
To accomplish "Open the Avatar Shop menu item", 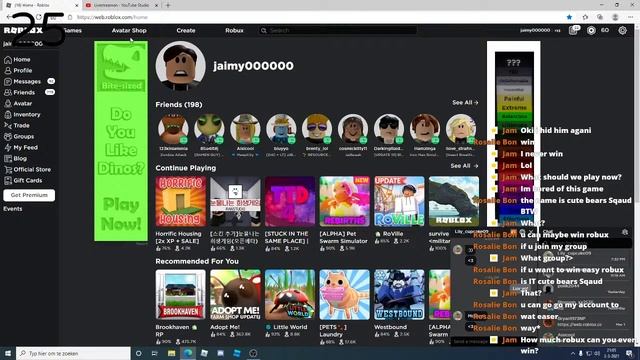I will pos(129,31).
